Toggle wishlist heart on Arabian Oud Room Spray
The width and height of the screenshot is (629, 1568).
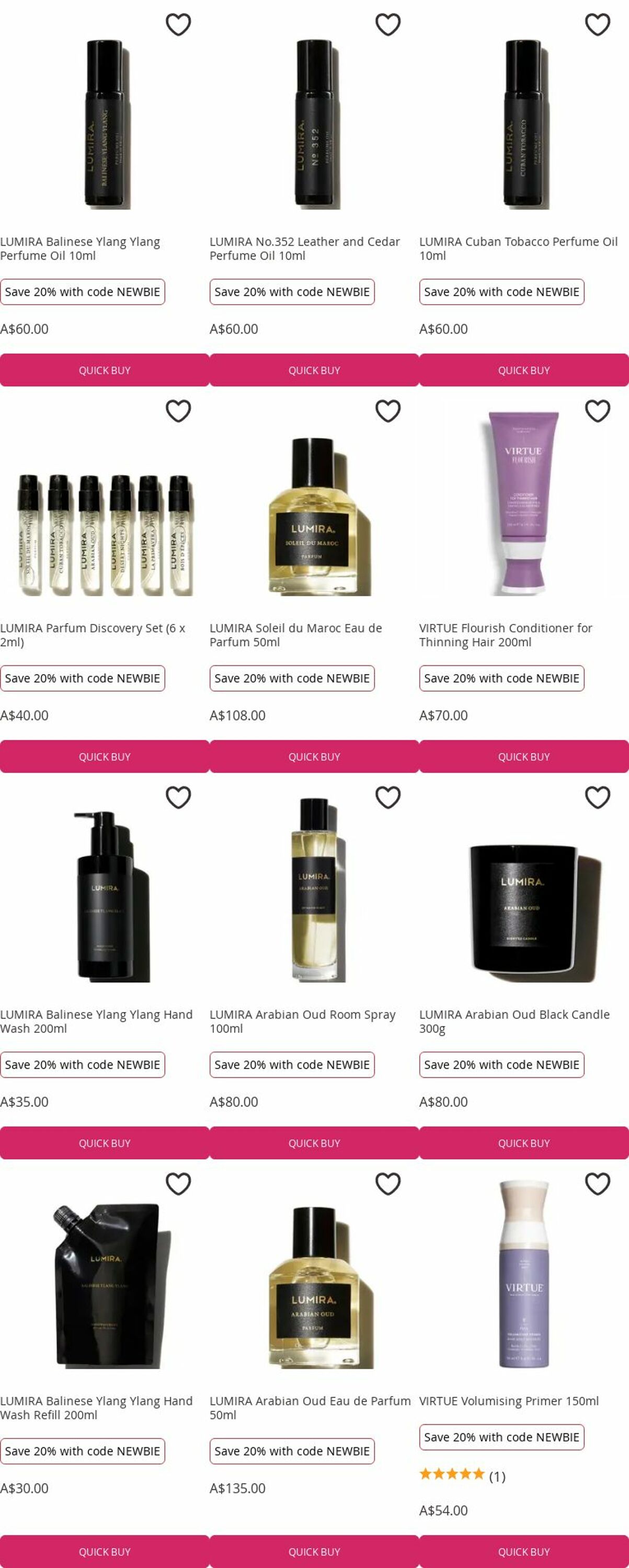(x=388, y=798)
